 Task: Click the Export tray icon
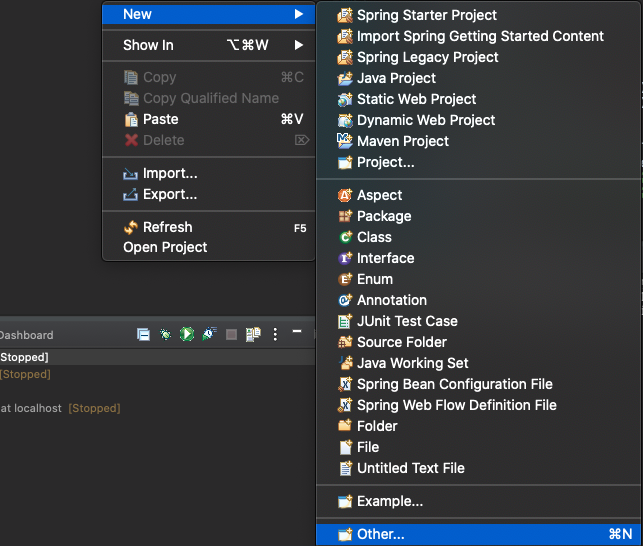click(130, 194)
